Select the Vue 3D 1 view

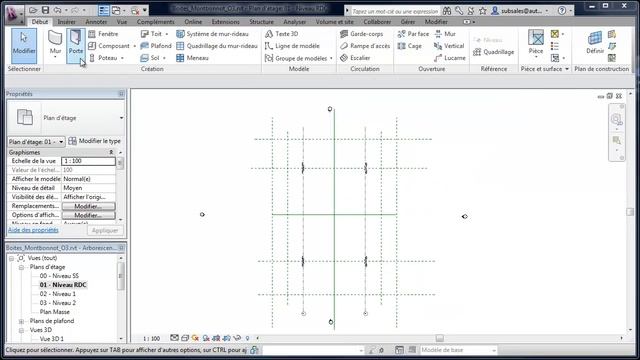pyautogui.click(x=51, y=339)
